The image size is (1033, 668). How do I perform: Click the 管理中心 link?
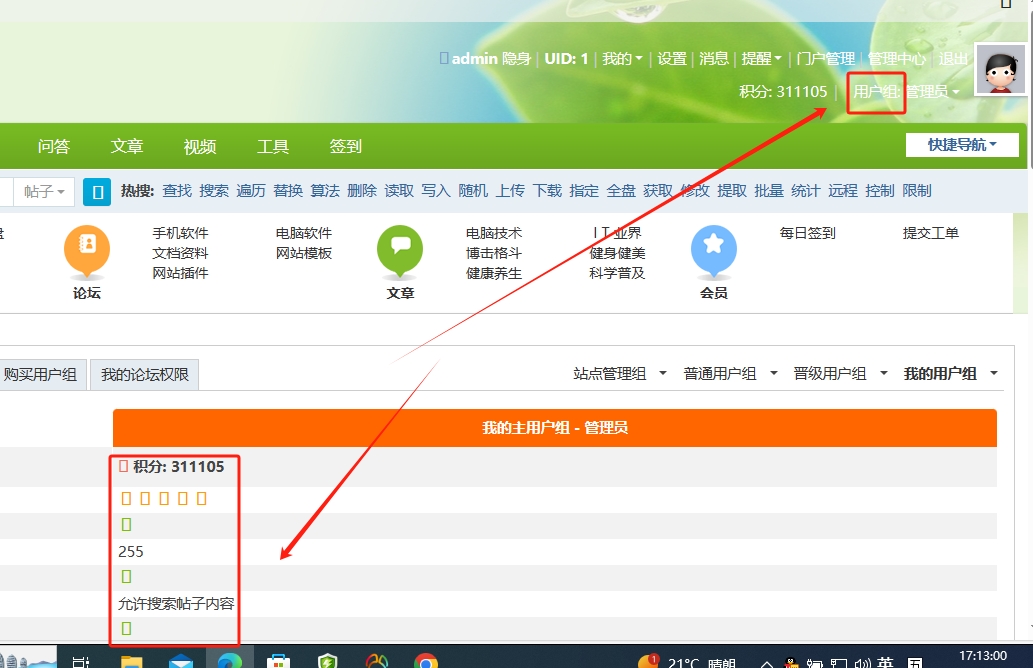point(896,59)
